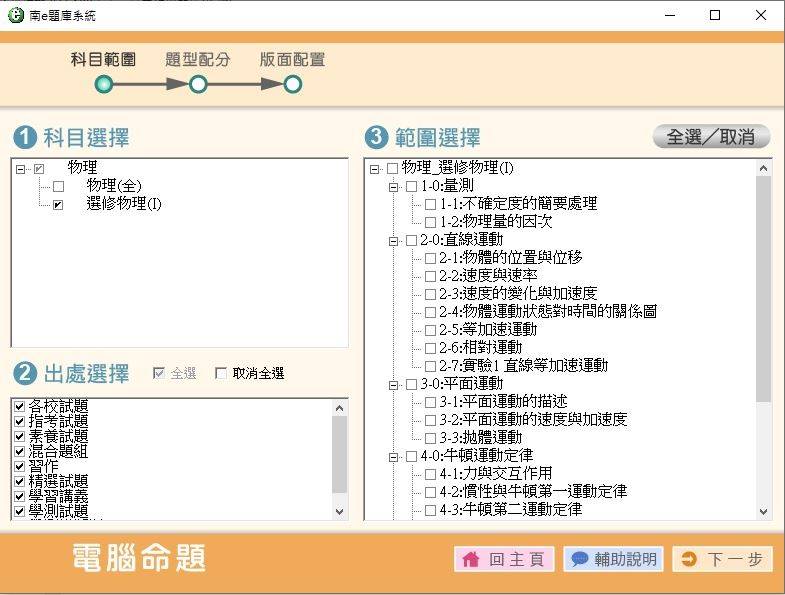Check 2-0:直線運動 chapter checkbox
This screenshot has height=595, width=785.
click(412, 240)
